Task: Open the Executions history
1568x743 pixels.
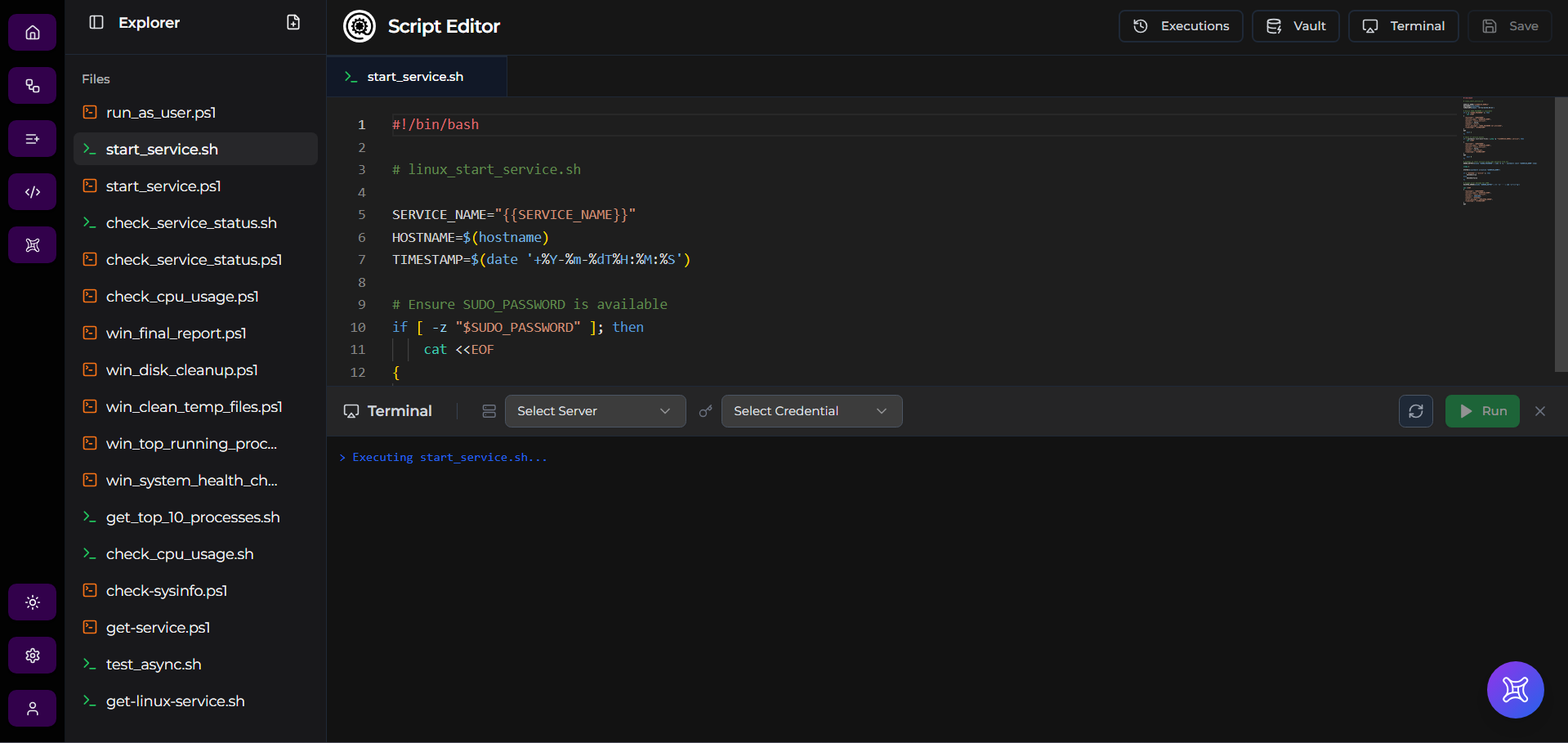Action: point(1181,26)
